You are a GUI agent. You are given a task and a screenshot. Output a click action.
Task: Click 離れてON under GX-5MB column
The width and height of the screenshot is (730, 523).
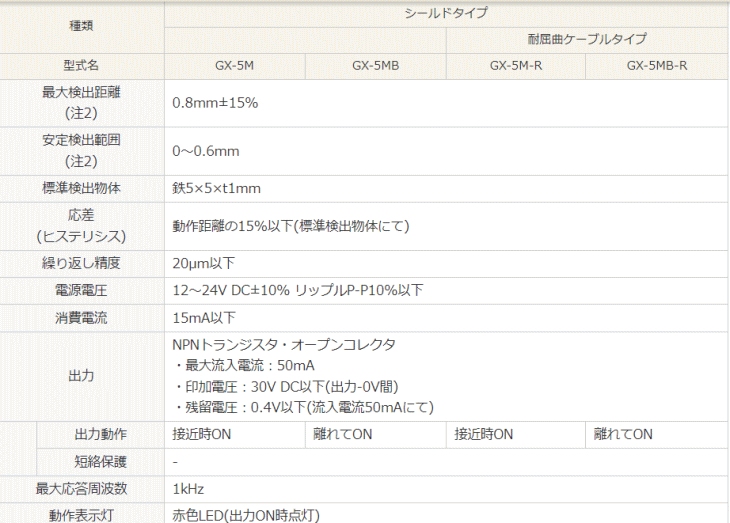343,435
